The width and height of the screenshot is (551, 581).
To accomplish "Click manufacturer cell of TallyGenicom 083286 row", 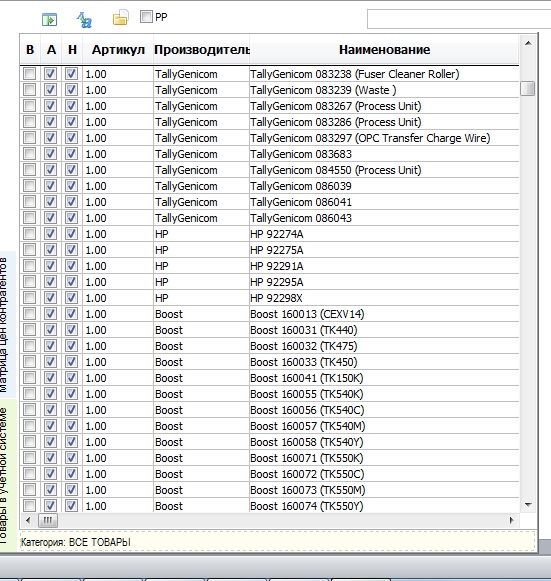I will [202, 122].
